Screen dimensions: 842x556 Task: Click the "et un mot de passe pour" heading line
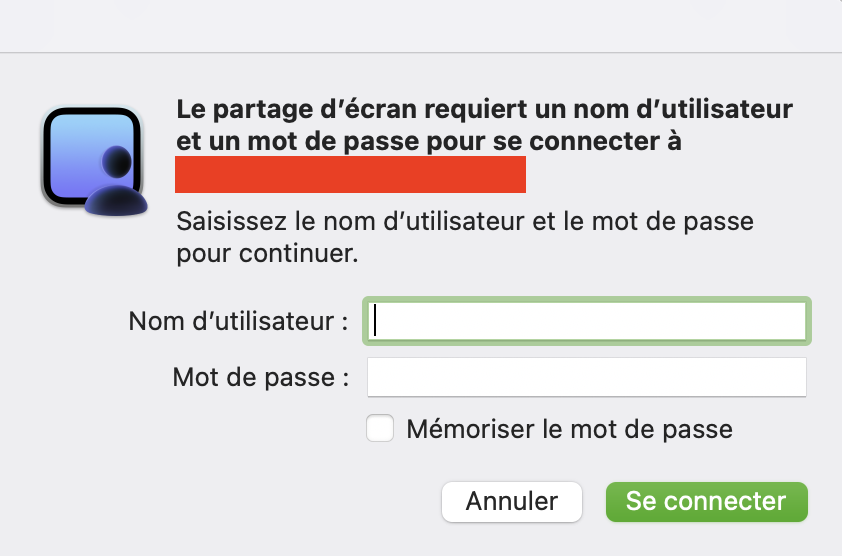click(x=330, y=141)
